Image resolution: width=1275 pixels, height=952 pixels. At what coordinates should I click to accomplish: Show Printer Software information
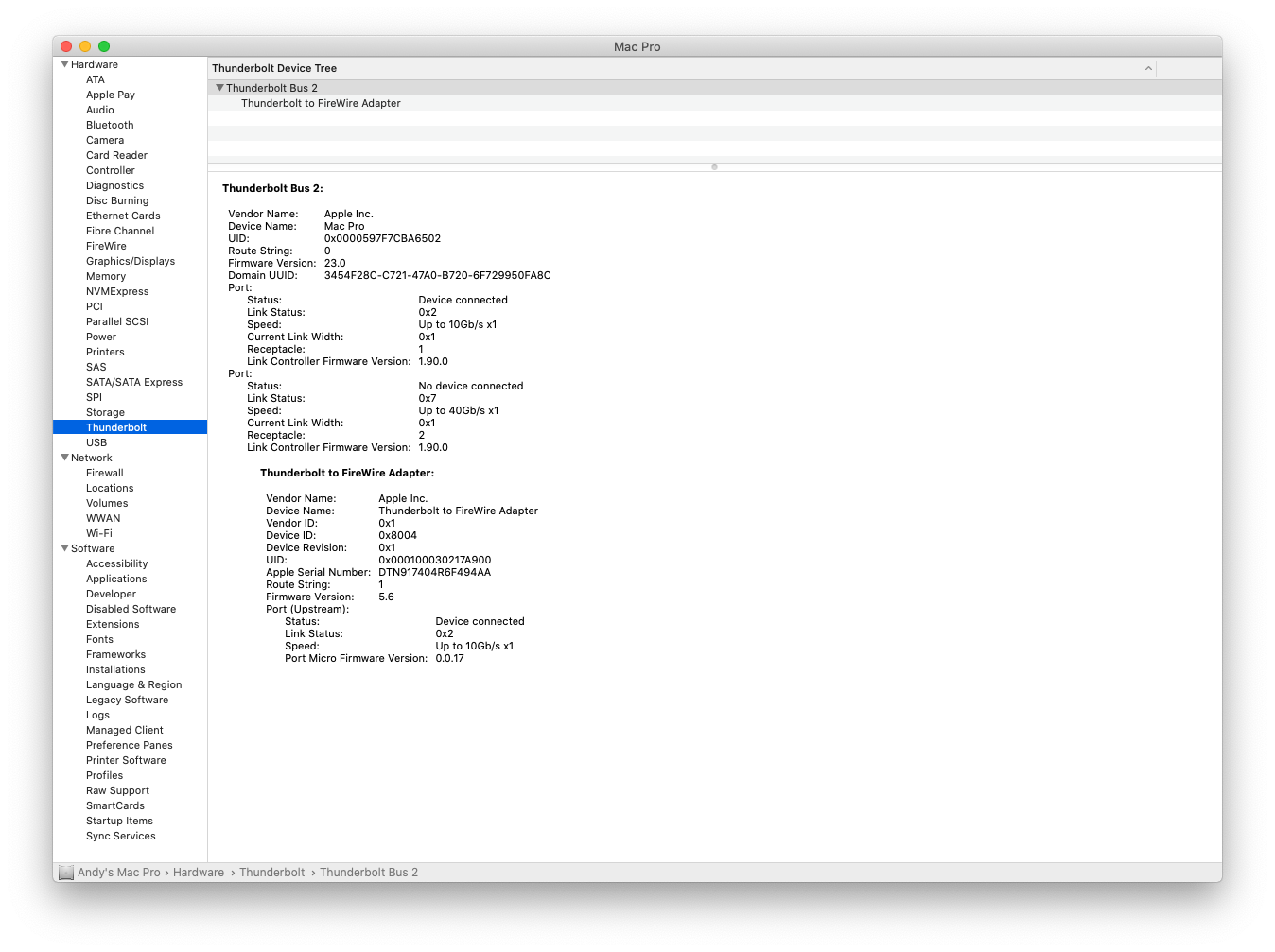tap(126, 760)
